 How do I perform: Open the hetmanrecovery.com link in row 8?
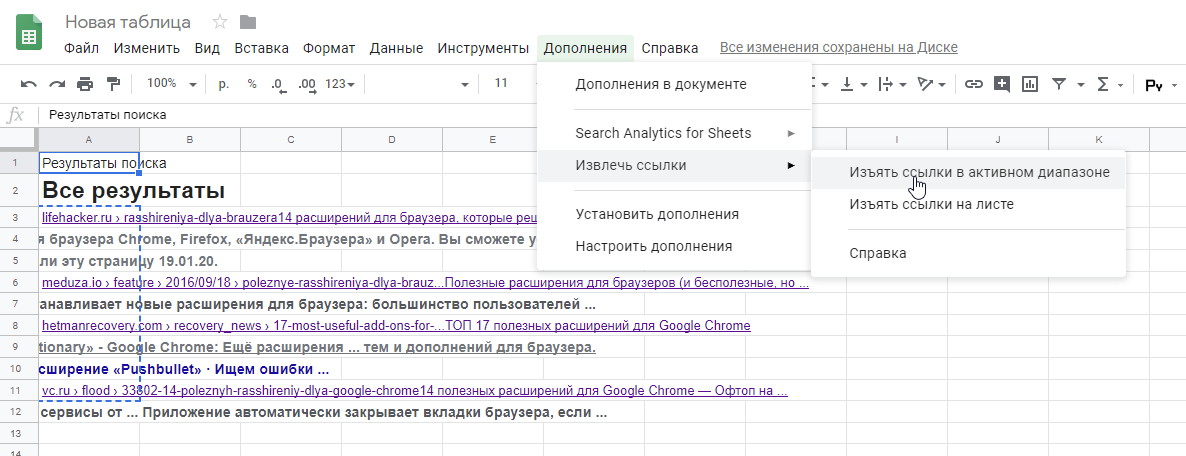coord(396,325)
